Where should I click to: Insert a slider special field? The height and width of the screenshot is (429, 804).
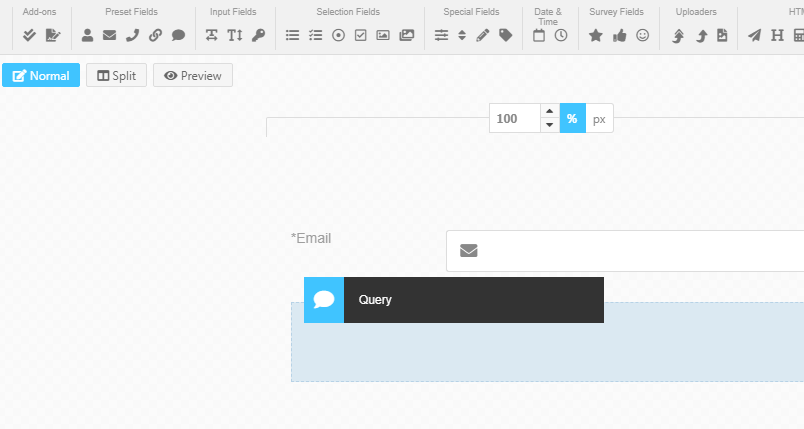click(441, 35)
